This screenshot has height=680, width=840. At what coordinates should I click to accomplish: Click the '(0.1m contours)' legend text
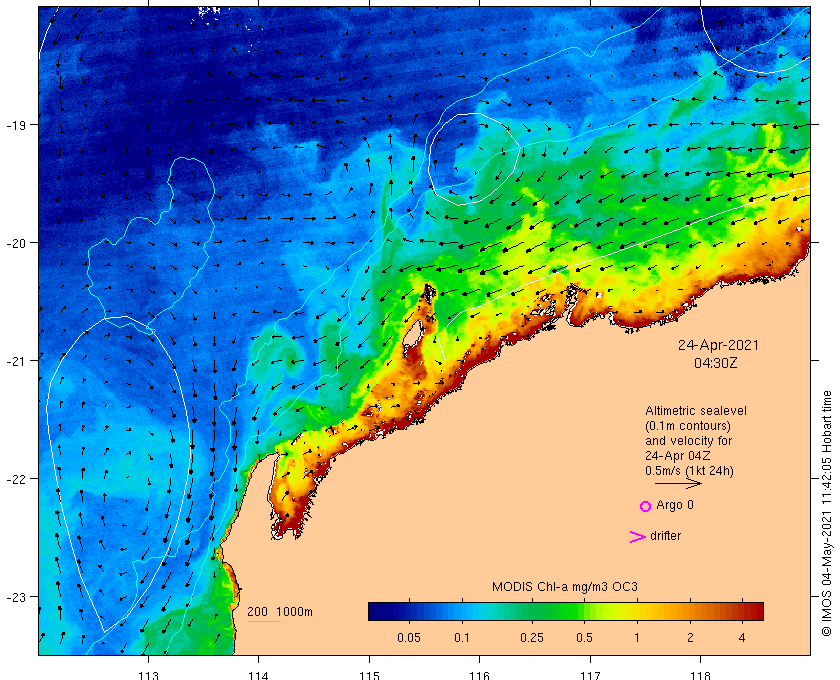tap(688, 426)
